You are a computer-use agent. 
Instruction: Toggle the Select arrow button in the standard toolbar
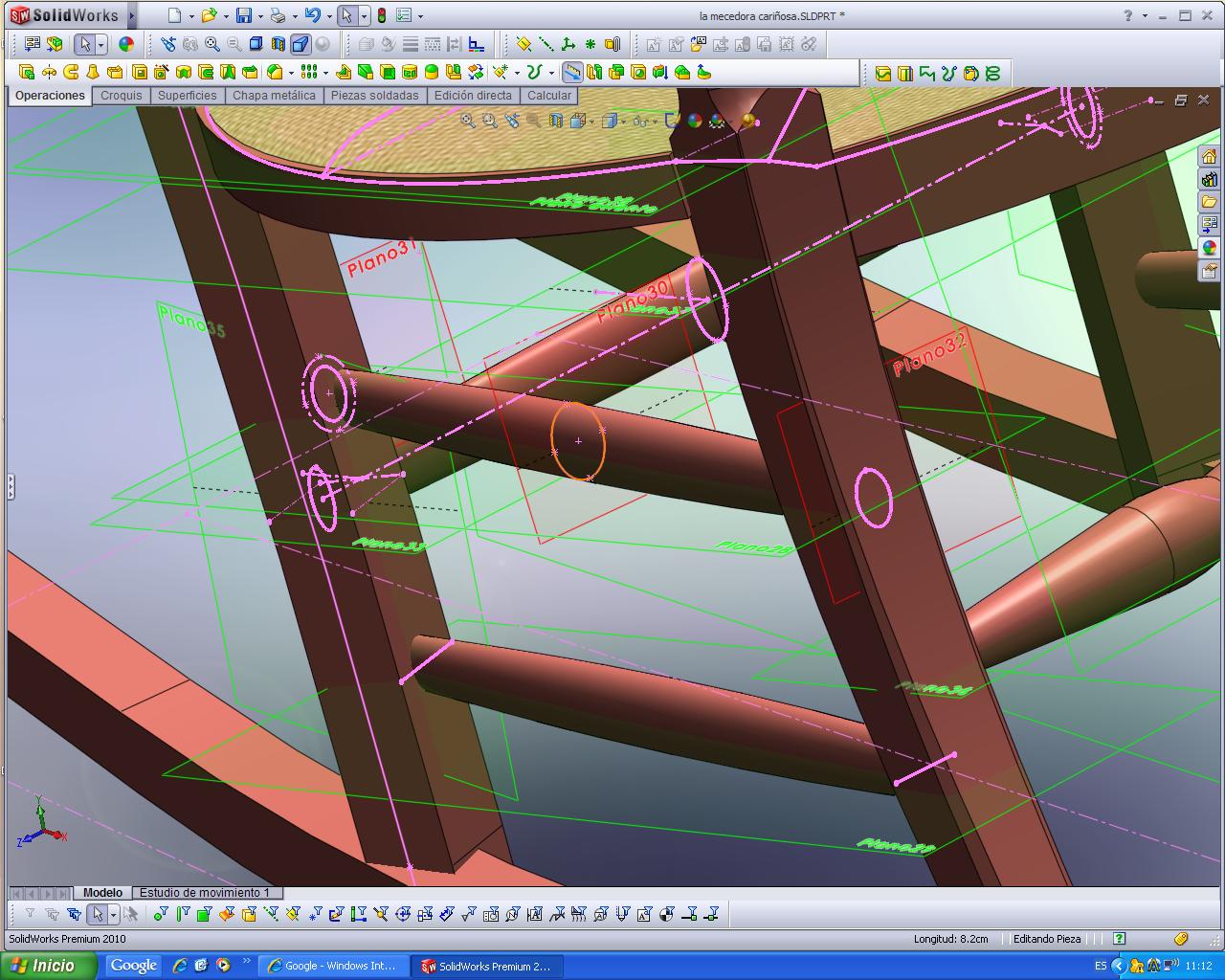click(x=85, y=44)
